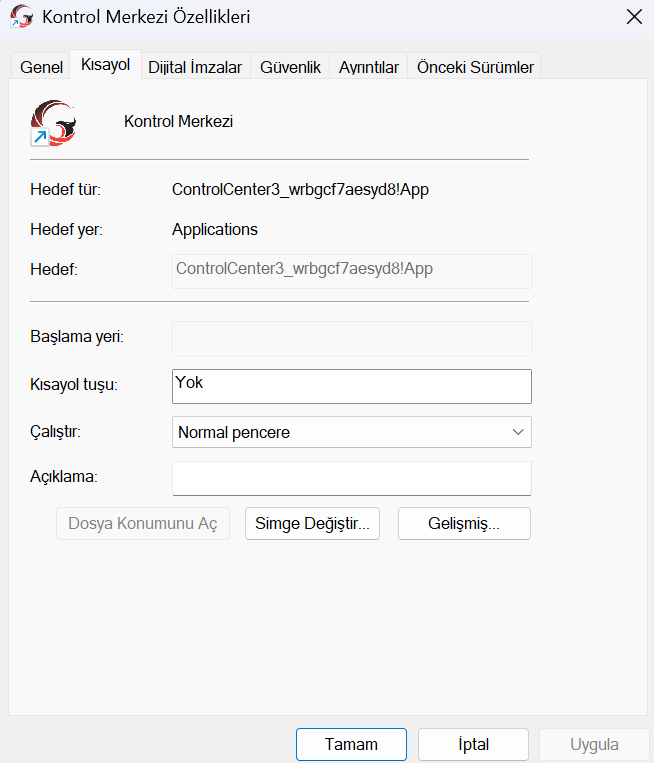The height and width of the screenshot is (763, 654).
Task: Cancel with the İptal button
Action: click(473, 745)
